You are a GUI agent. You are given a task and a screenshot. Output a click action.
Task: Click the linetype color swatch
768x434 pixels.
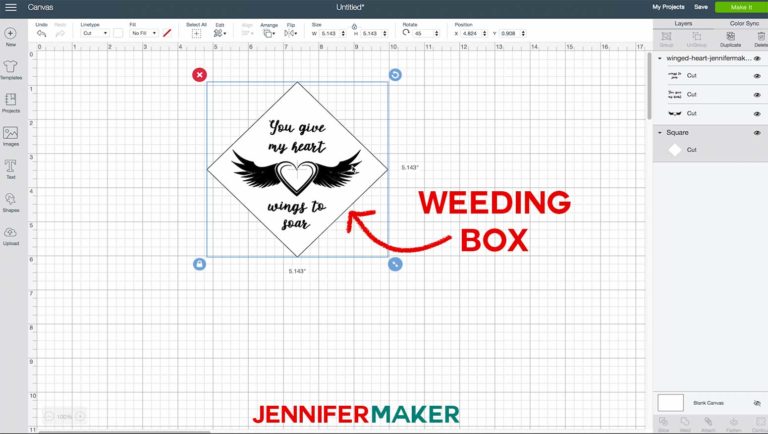point(118,33)
